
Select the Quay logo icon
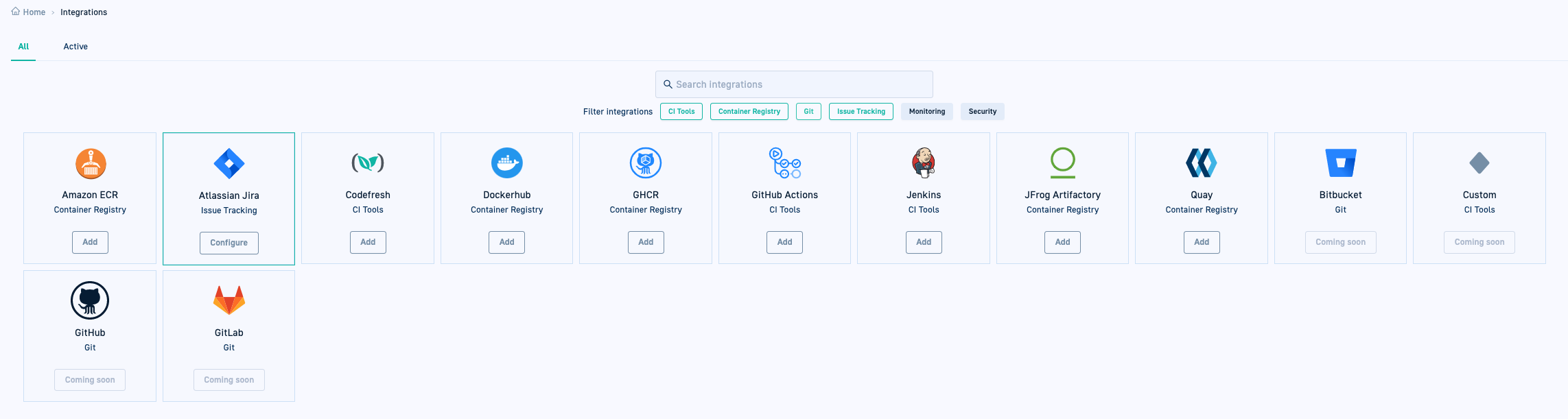coord(1201,163)
